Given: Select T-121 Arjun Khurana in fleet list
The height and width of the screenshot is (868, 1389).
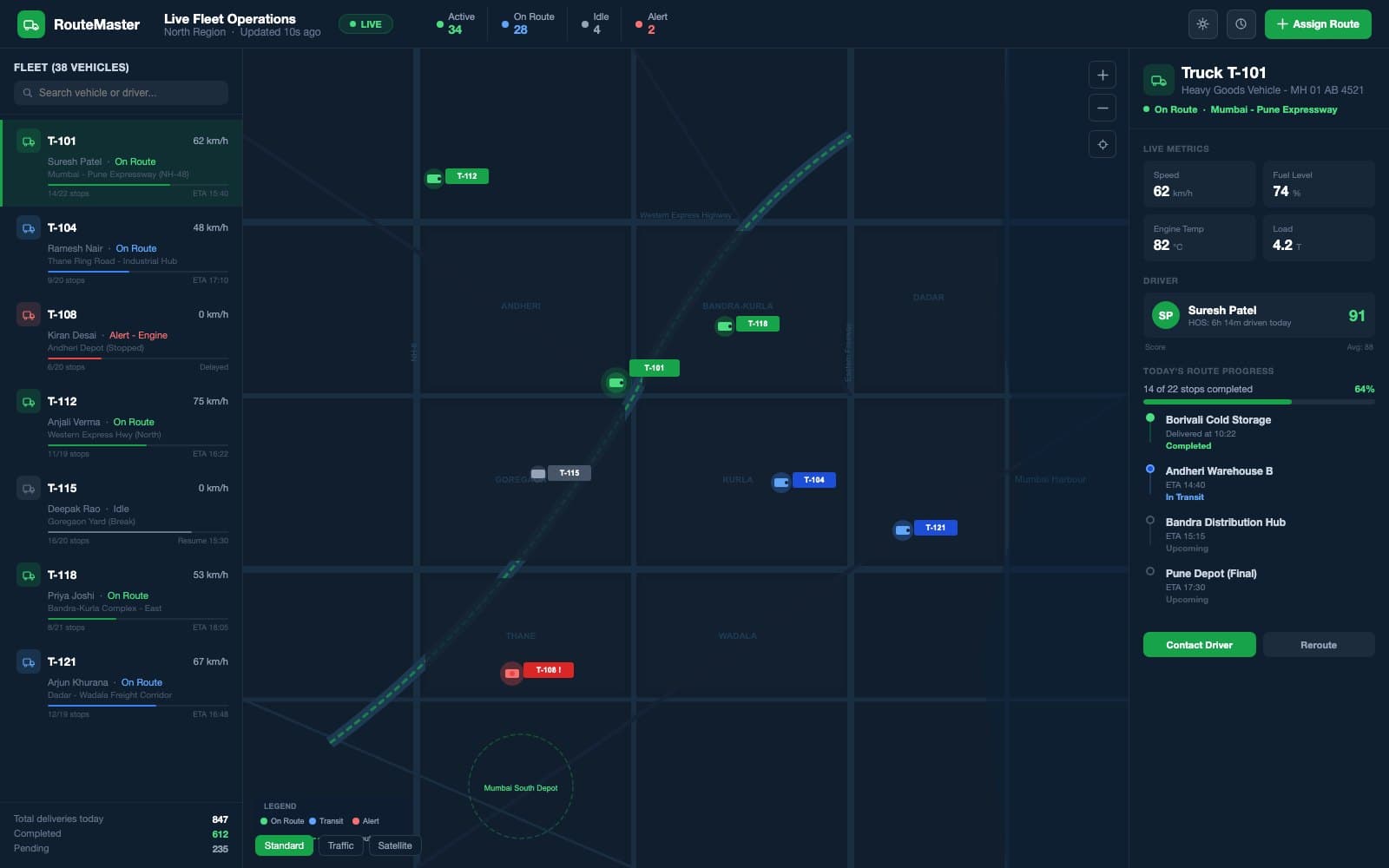Looking at the screenshot, I should coord(122,684).
